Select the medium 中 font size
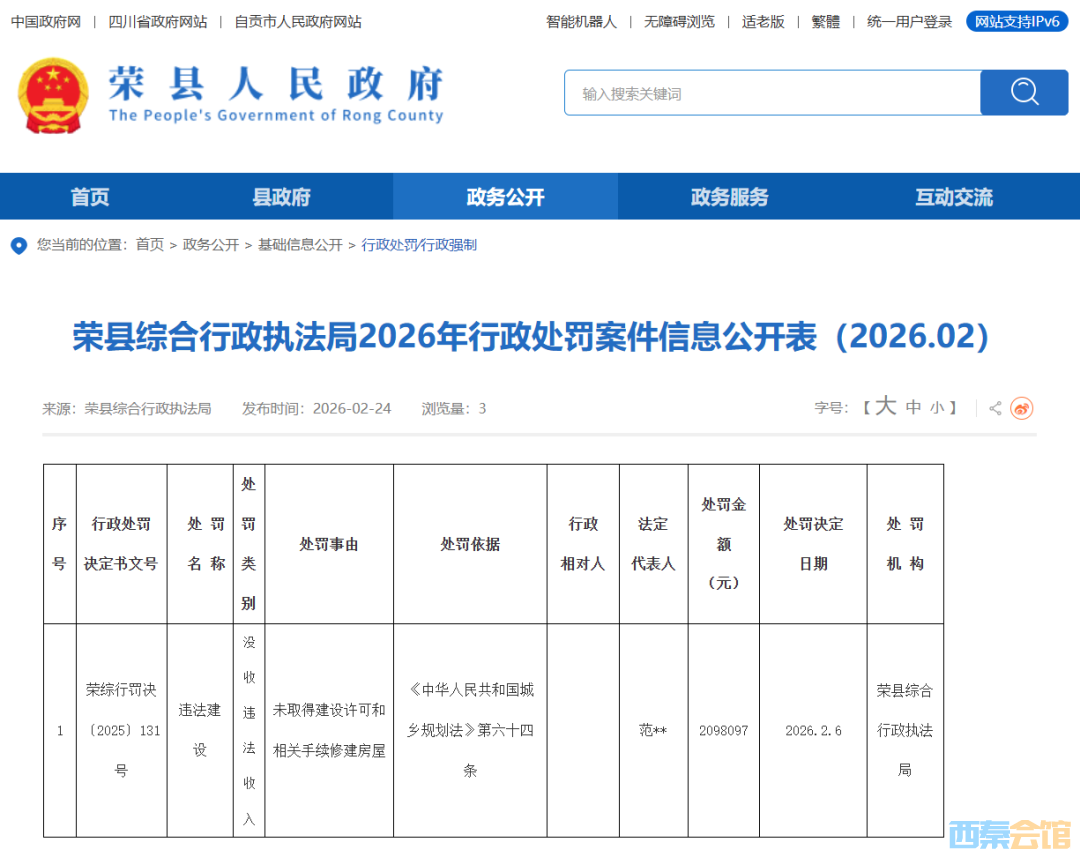 913,408
